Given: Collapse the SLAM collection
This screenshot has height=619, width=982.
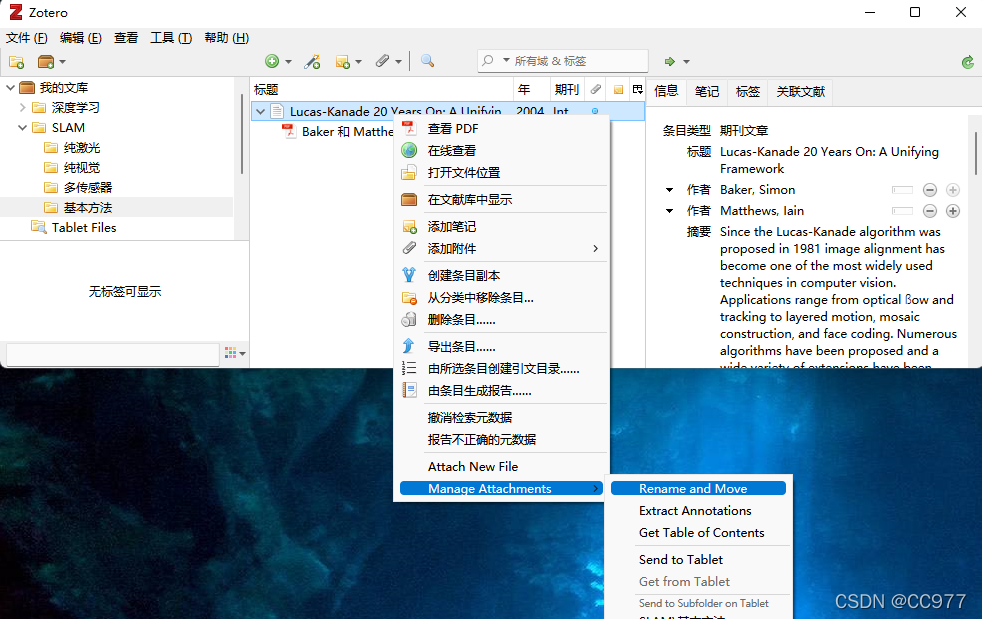Looking at the screenshot, I should click(x=23, y=128).
